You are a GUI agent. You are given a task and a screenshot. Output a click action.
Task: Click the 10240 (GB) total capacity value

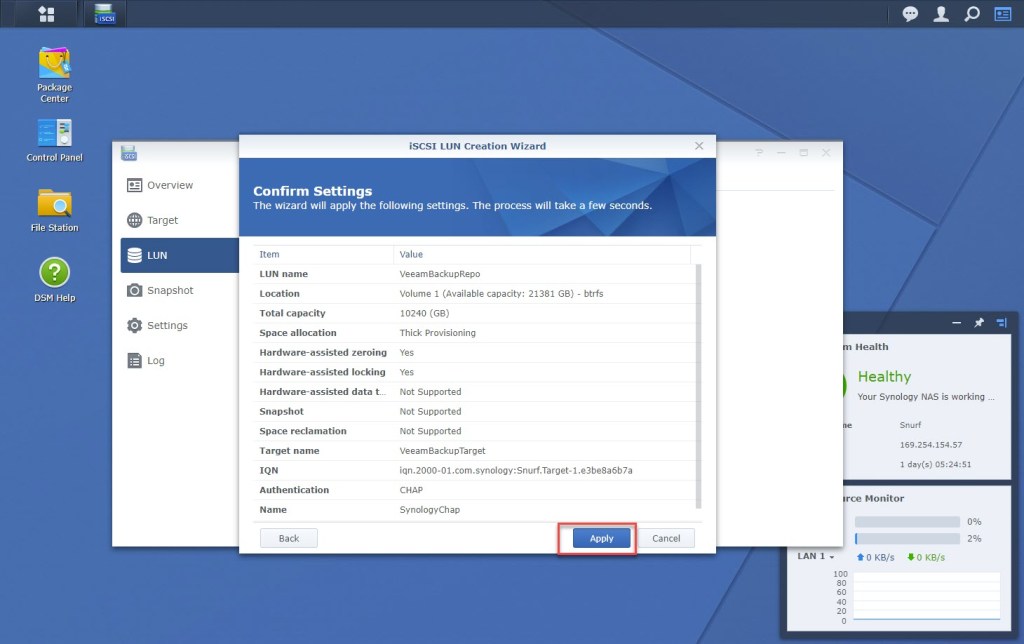click(424, 313)
